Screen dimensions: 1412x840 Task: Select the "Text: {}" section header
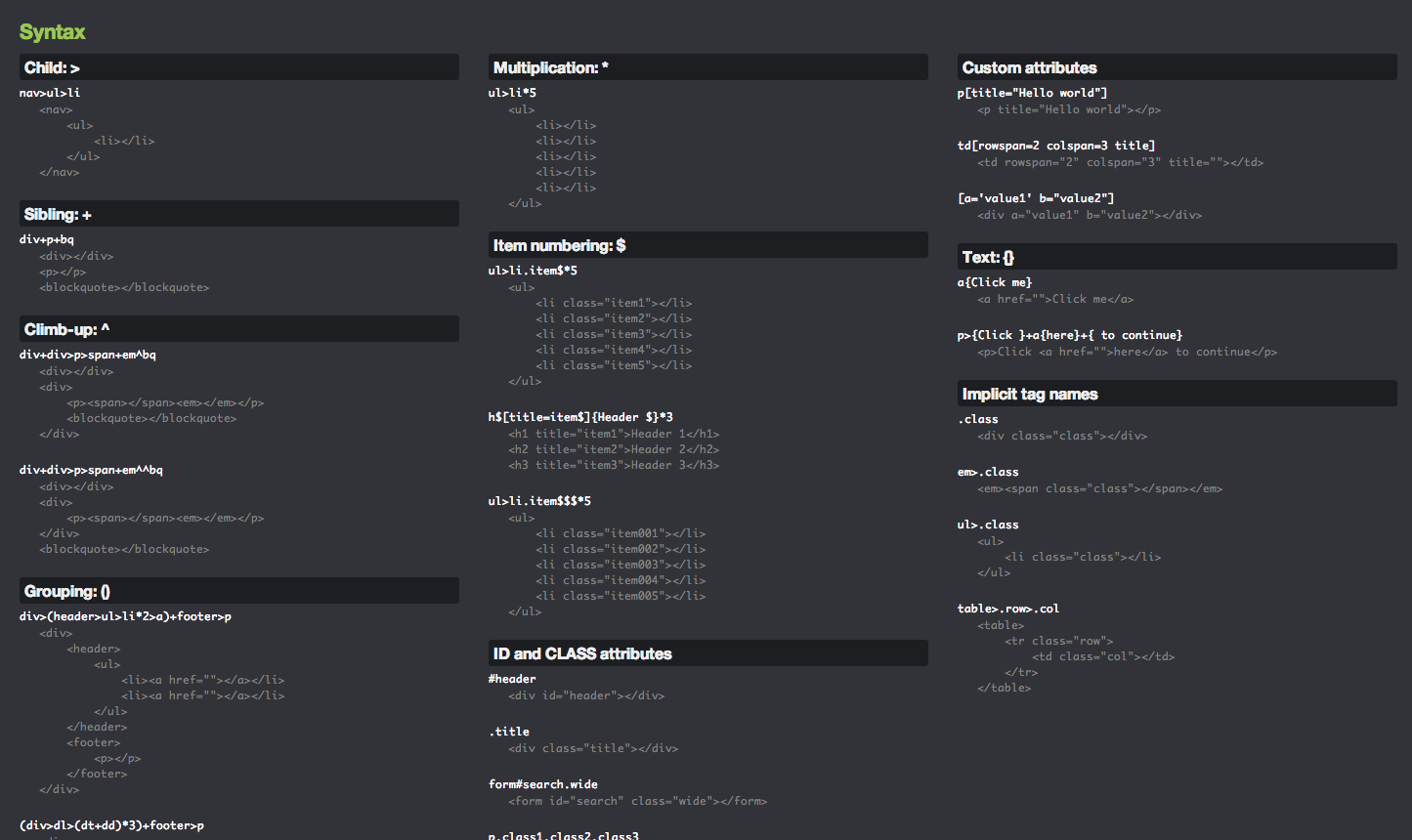(988, 257)
